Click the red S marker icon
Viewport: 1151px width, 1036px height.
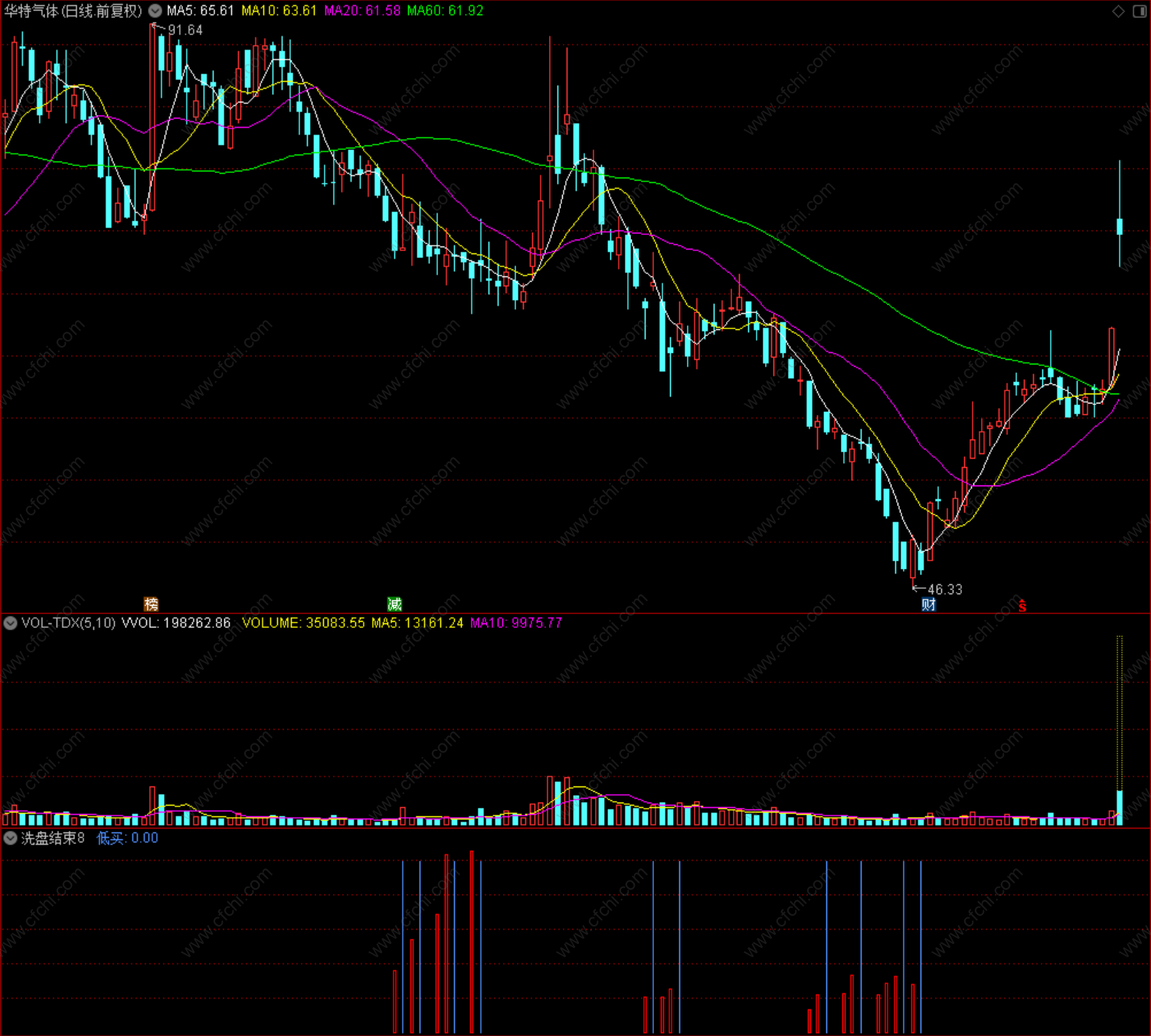click(1022, 606)
